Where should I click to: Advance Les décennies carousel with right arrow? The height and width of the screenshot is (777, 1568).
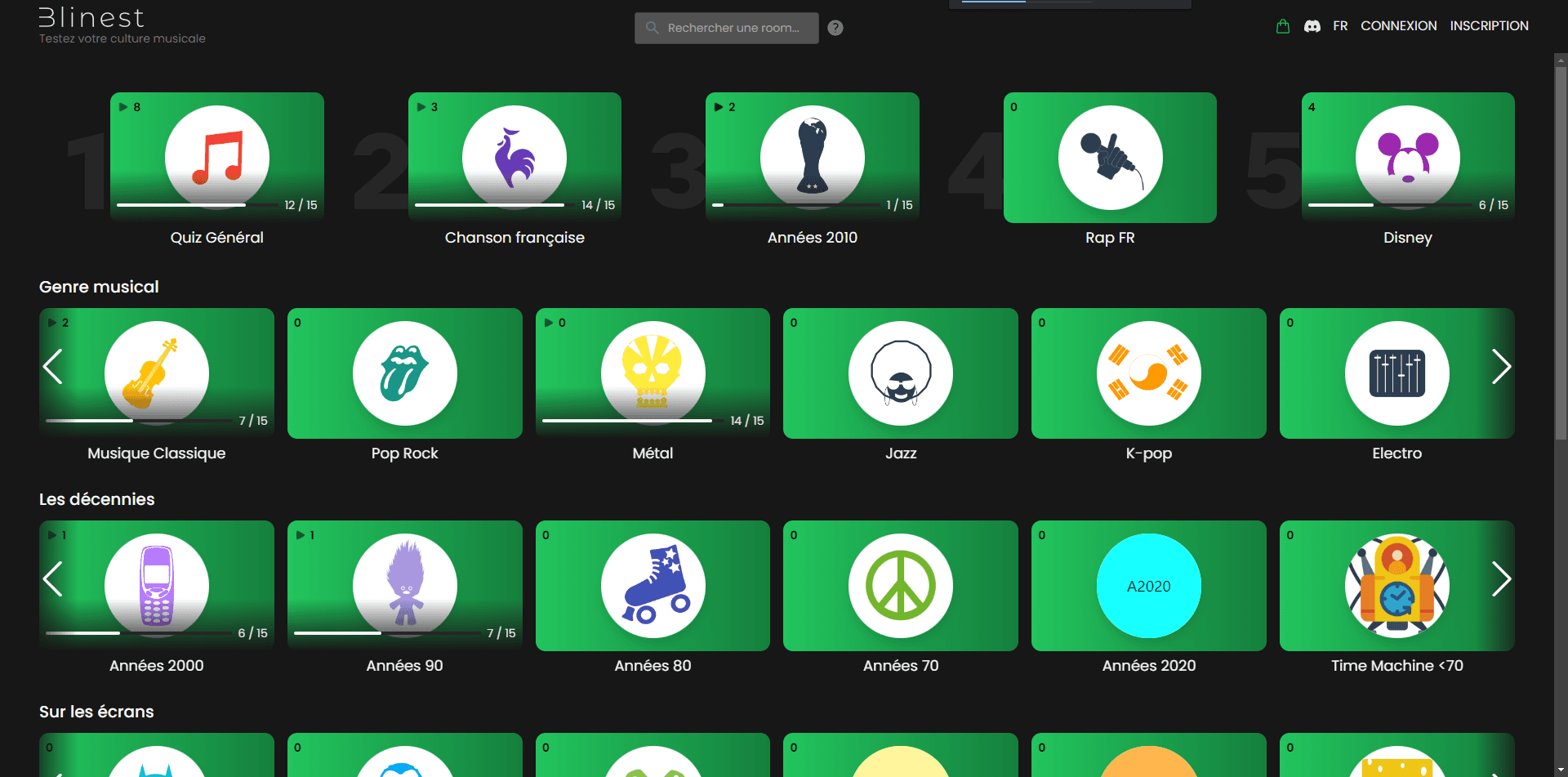point(1501,579)
